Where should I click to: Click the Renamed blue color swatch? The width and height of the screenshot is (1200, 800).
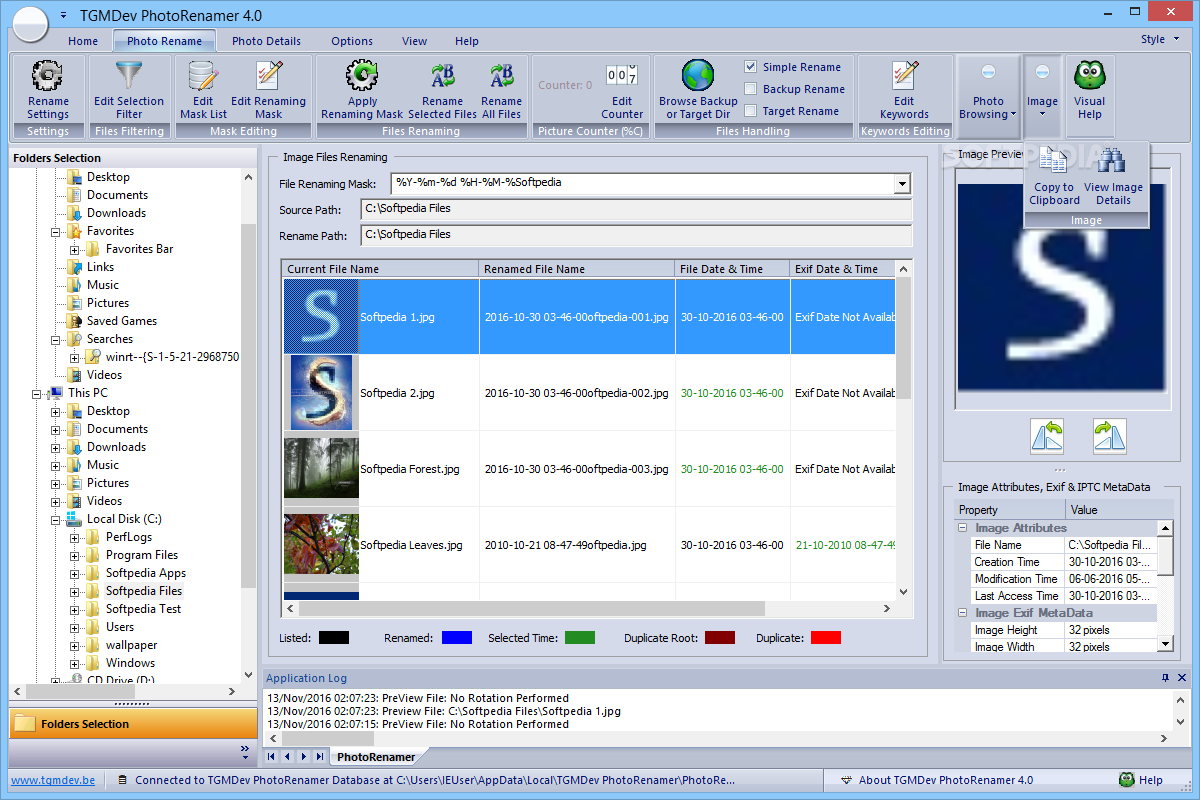(456, 638)
